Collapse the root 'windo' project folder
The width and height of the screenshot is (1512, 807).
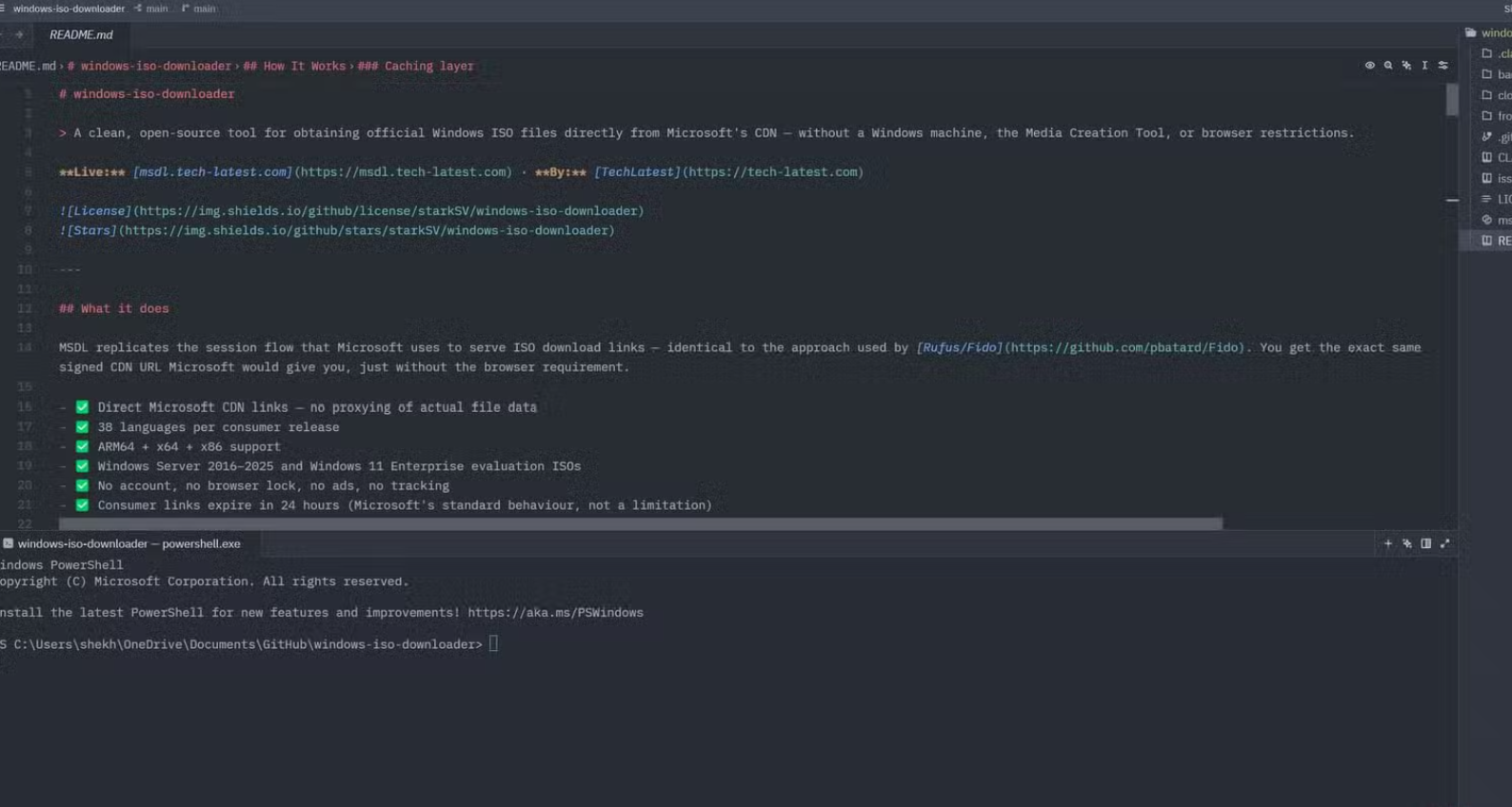[1488, 32]
